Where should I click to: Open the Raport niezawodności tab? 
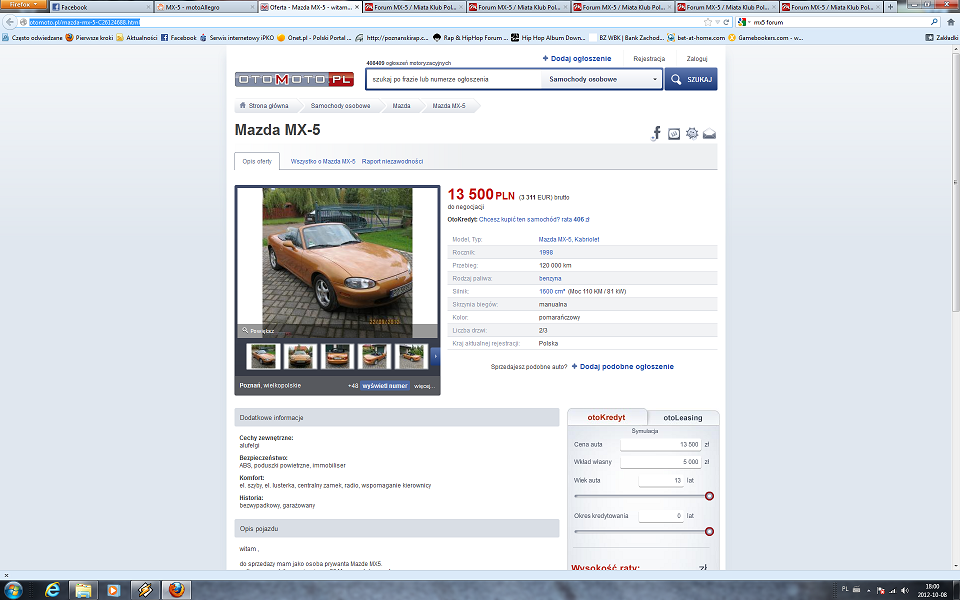coord(392,162)
